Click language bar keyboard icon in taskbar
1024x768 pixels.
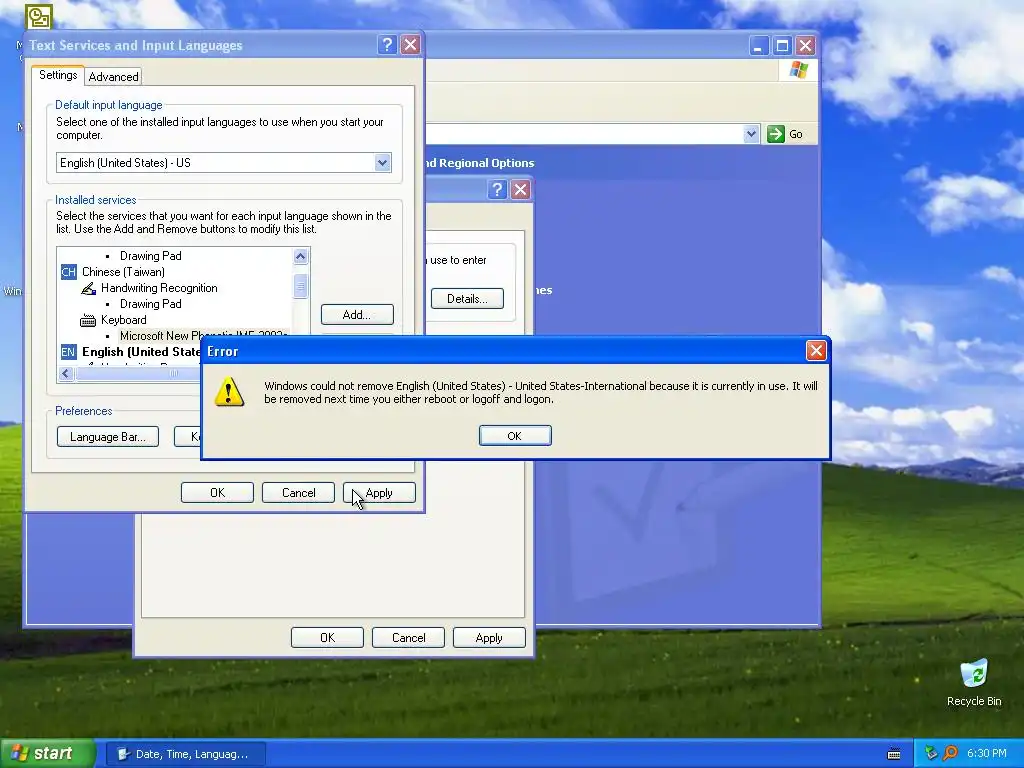pyautogui.click(x=894, y=754)
